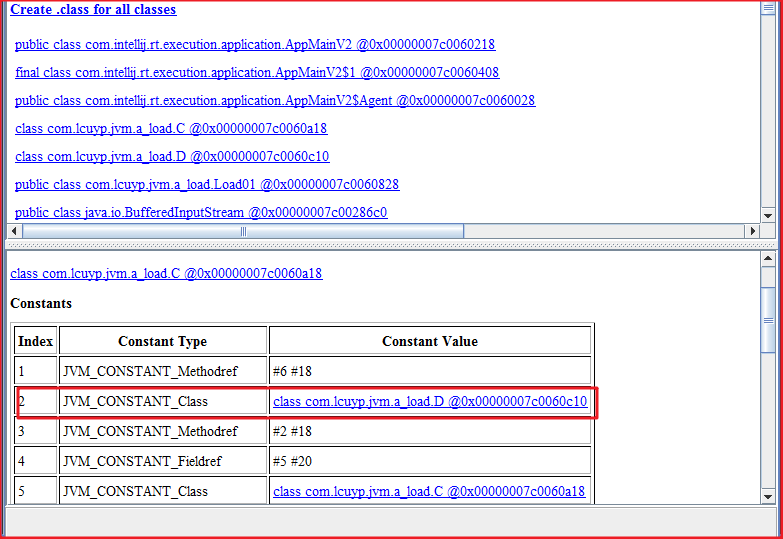The width and height of the screenshot is (783, 539).
Task: Select JVM_CONSTANT_Methodref cell in row 3
Action: [x=163, y=431]
